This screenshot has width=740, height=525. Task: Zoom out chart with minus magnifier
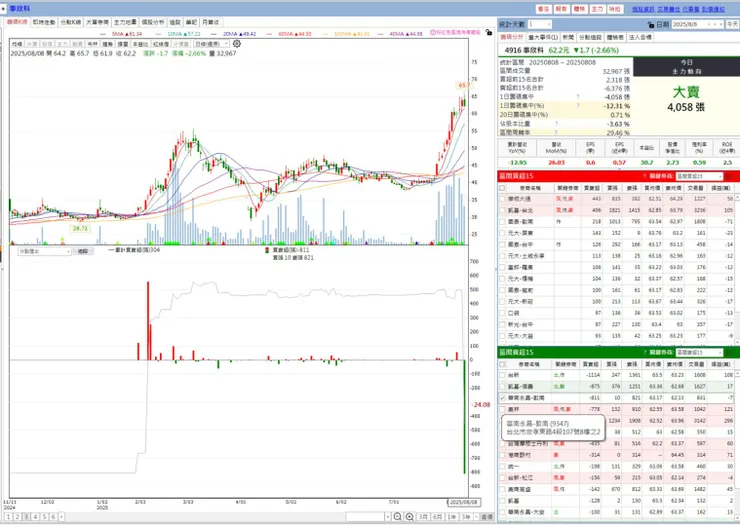[x=397, y=517]
